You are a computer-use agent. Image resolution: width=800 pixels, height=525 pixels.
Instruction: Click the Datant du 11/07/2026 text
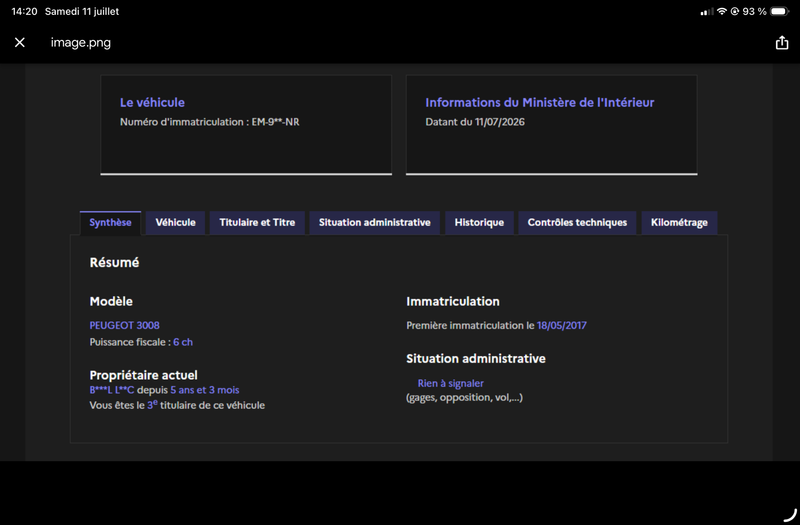[x=475, y=122]
